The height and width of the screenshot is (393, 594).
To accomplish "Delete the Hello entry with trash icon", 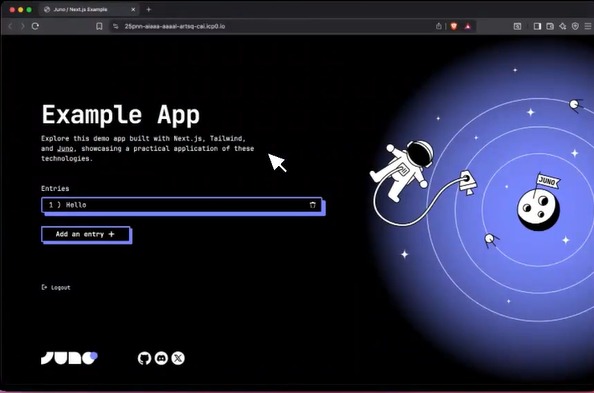I will tap(313, 205).
